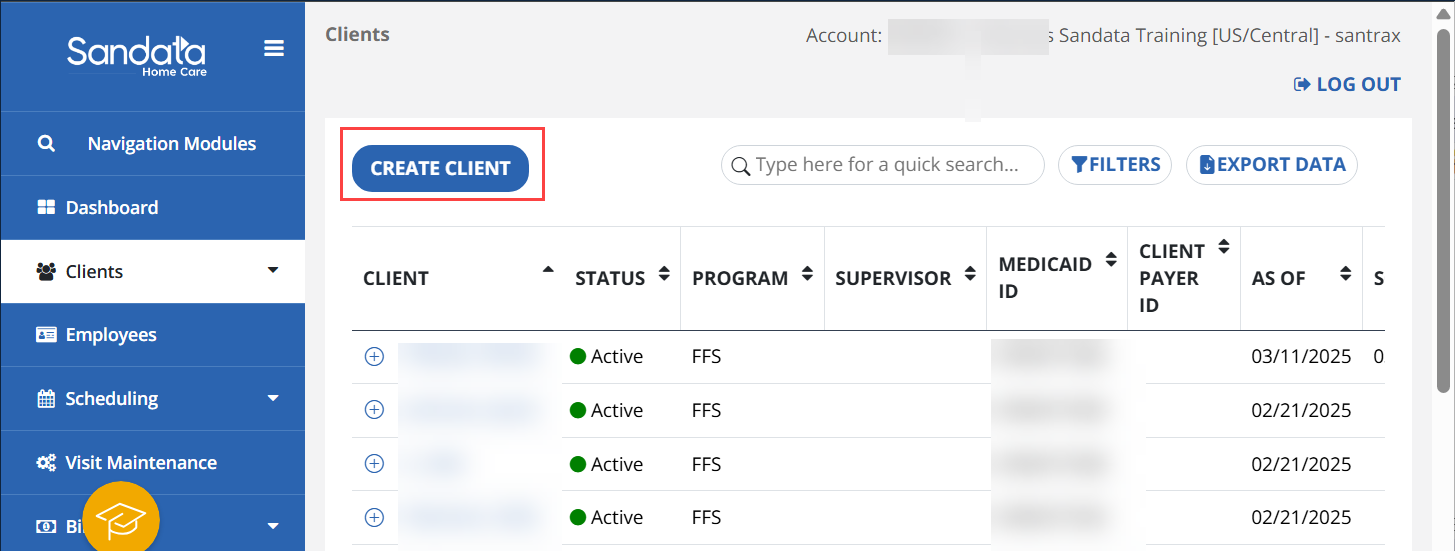1455x551 pixels.
Task: Expand the second client row plus icon
Action: point(374,410)
